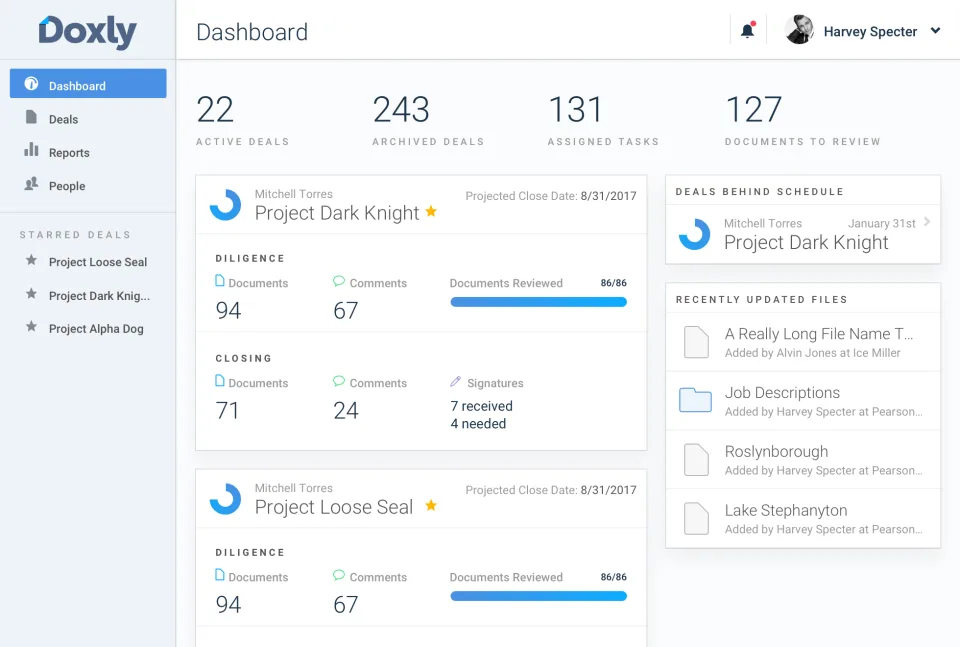Click the '7 received' signatures text
This screenshot has height=647, width=960.
pos(481,406)
